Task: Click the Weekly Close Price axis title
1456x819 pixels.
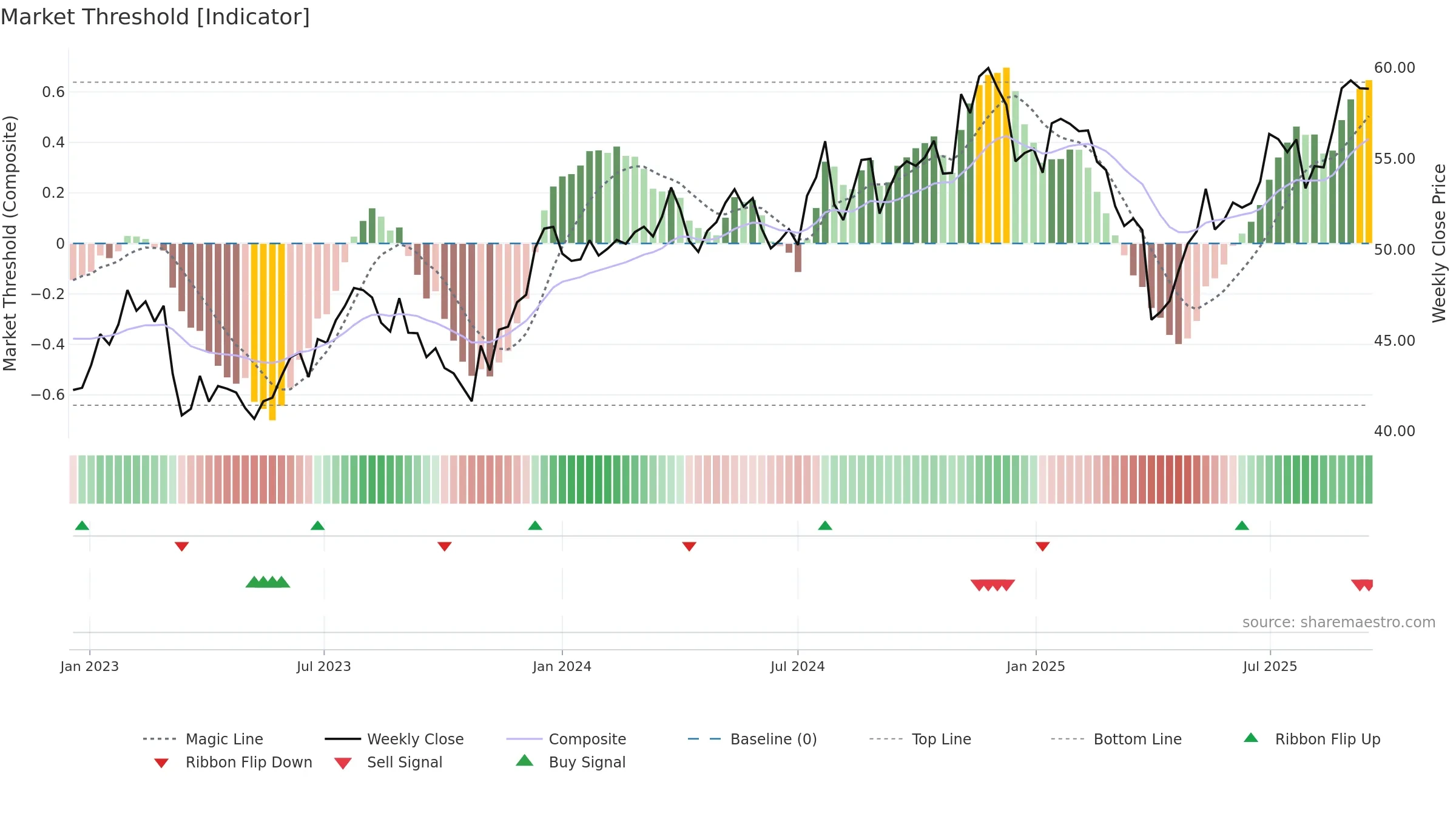Action: 1439,243
